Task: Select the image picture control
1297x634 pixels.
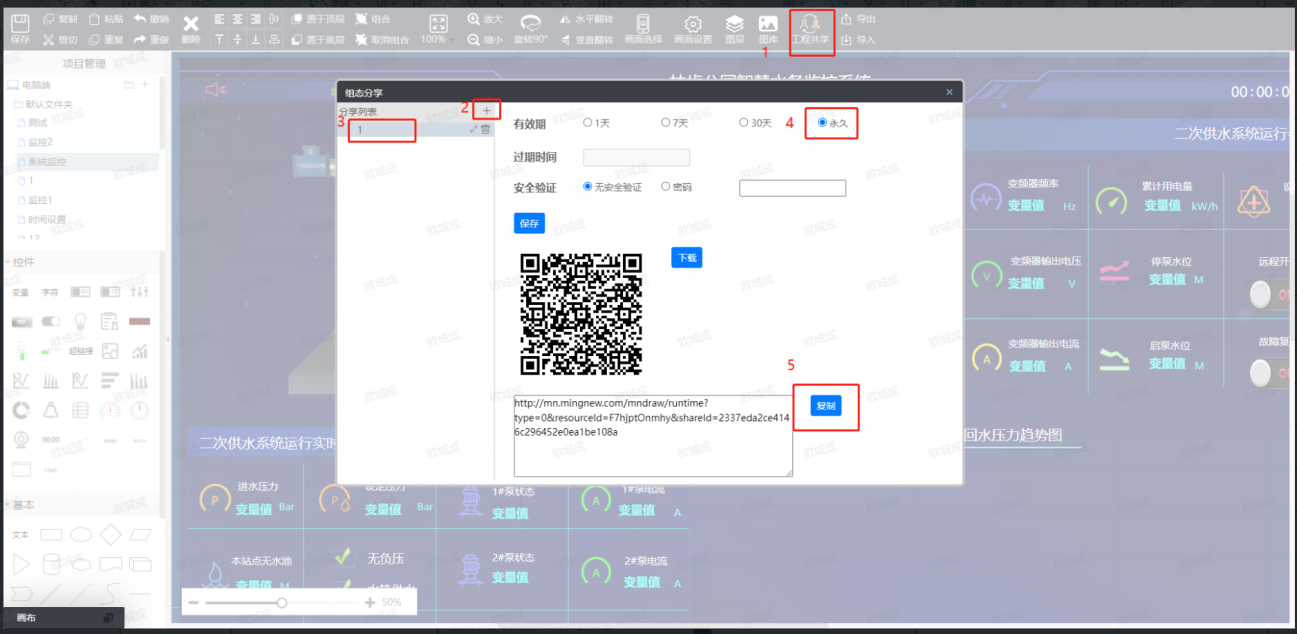Action: (x=110, y=351)
